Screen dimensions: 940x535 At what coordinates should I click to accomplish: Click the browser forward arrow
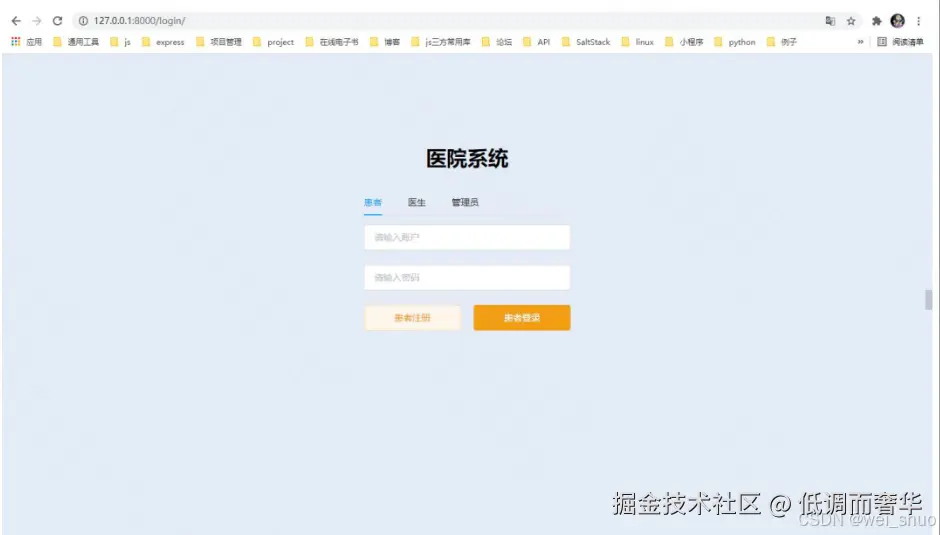pos(37,21)
